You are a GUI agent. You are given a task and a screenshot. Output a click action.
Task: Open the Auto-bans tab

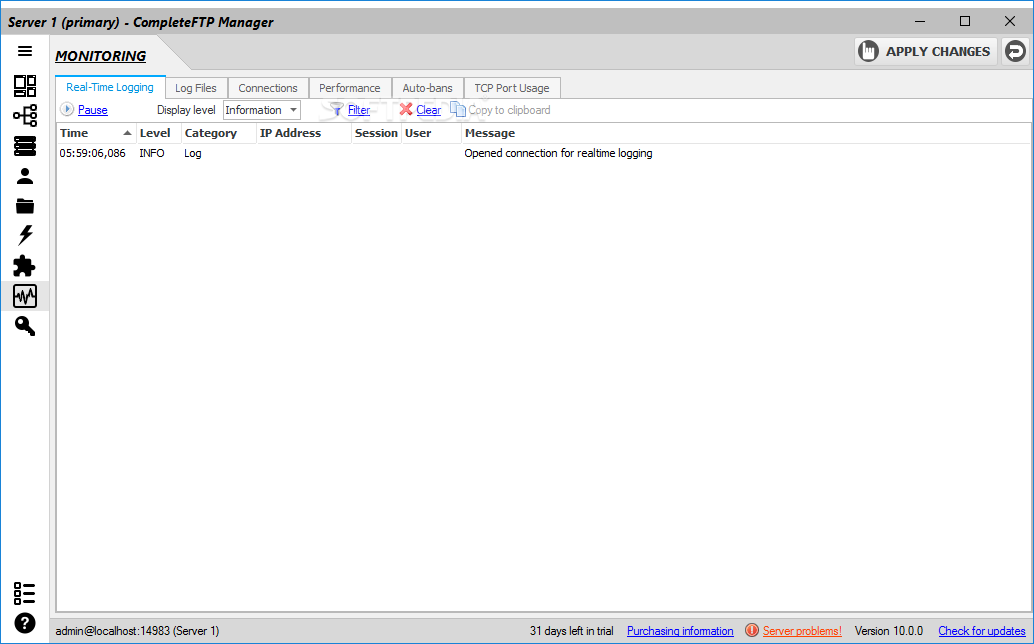coord(427,88)
